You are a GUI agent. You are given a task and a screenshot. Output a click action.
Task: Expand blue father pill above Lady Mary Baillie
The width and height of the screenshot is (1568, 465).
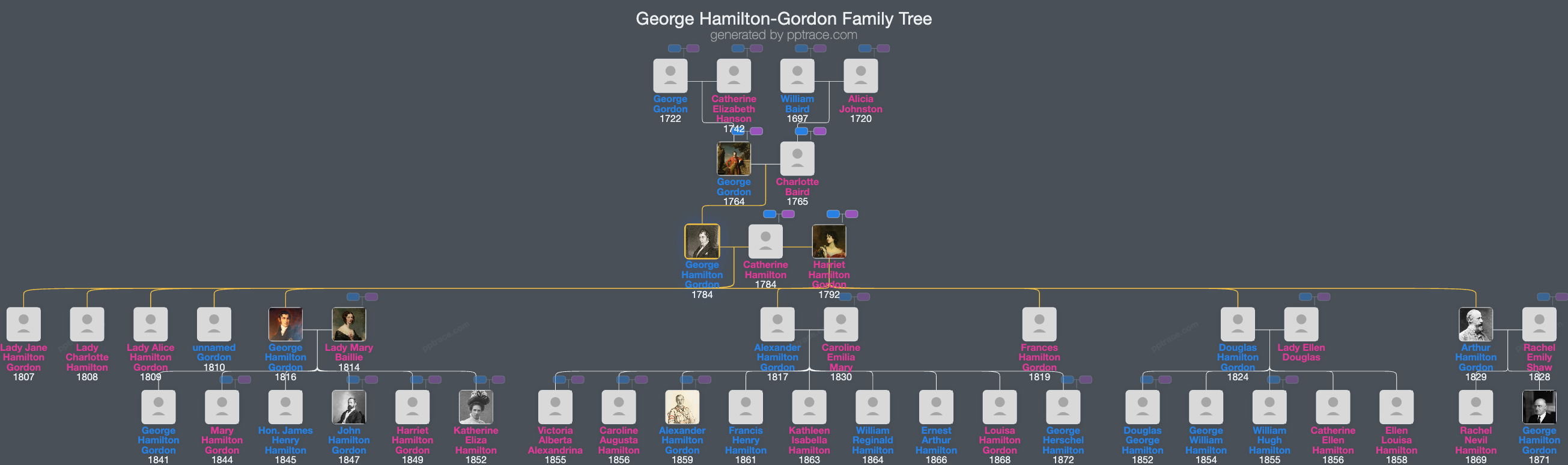[x=353, y=296]
